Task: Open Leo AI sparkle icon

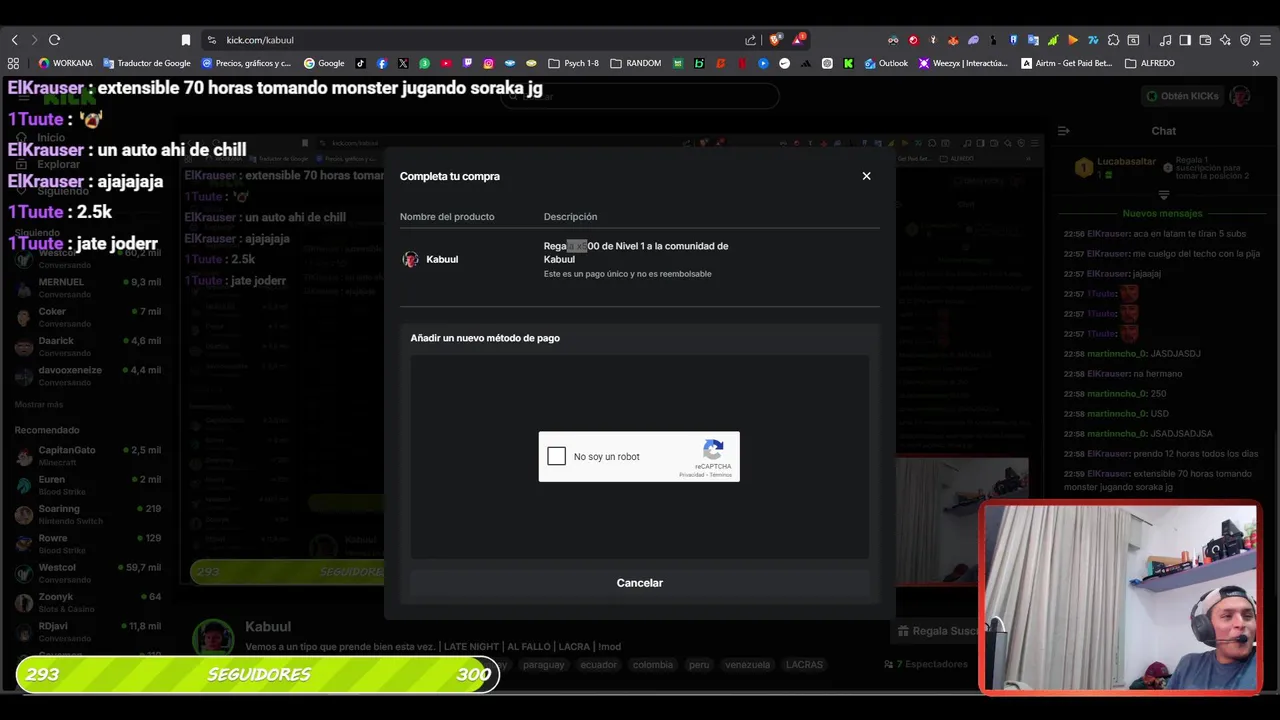Action: click(1225, 40)
